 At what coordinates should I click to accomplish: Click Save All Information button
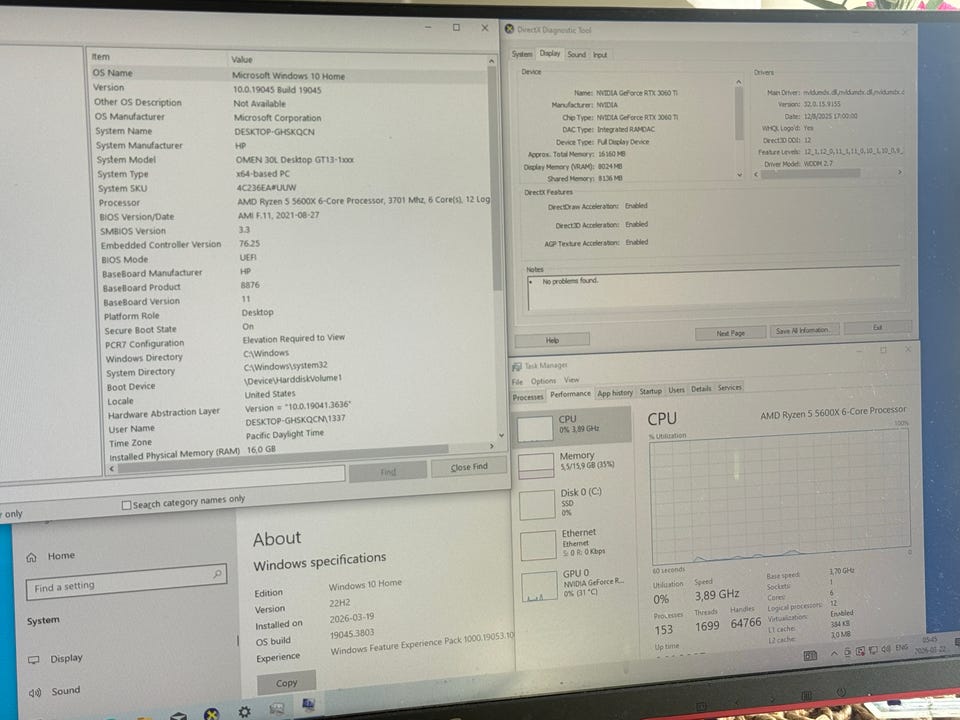click(802, 330)
